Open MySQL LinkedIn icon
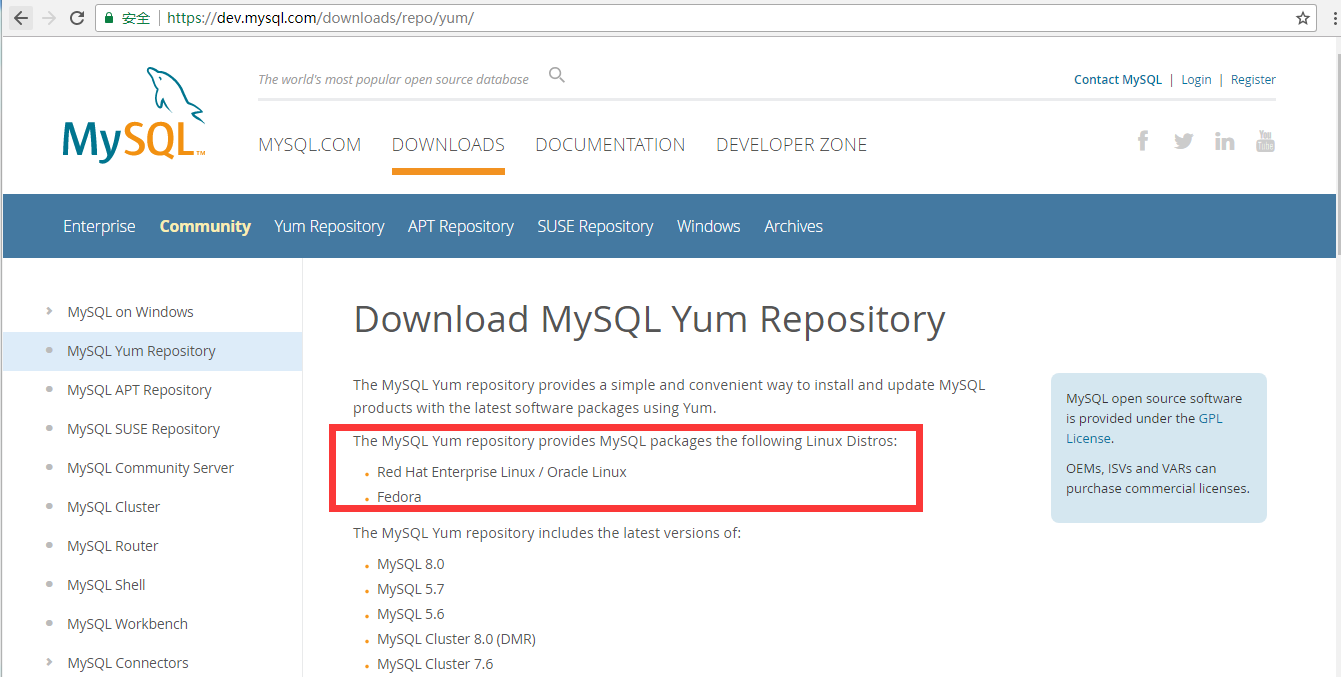 (1225, 141)
